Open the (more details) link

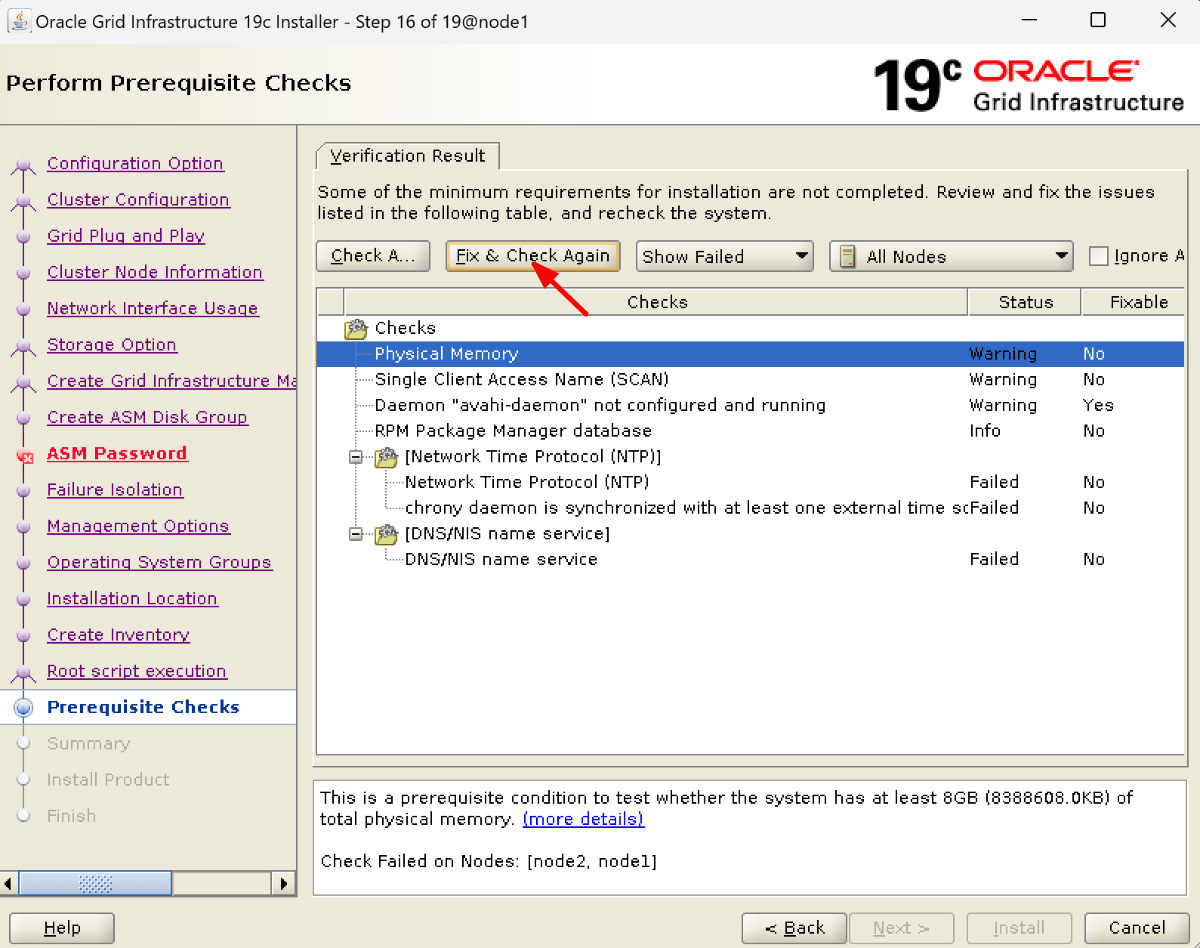(x=583, y=819)
